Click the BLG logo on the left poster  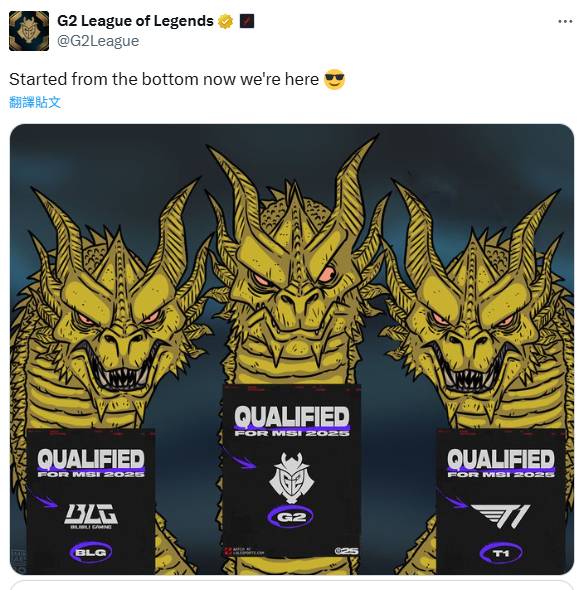click(x=91, y=515)
